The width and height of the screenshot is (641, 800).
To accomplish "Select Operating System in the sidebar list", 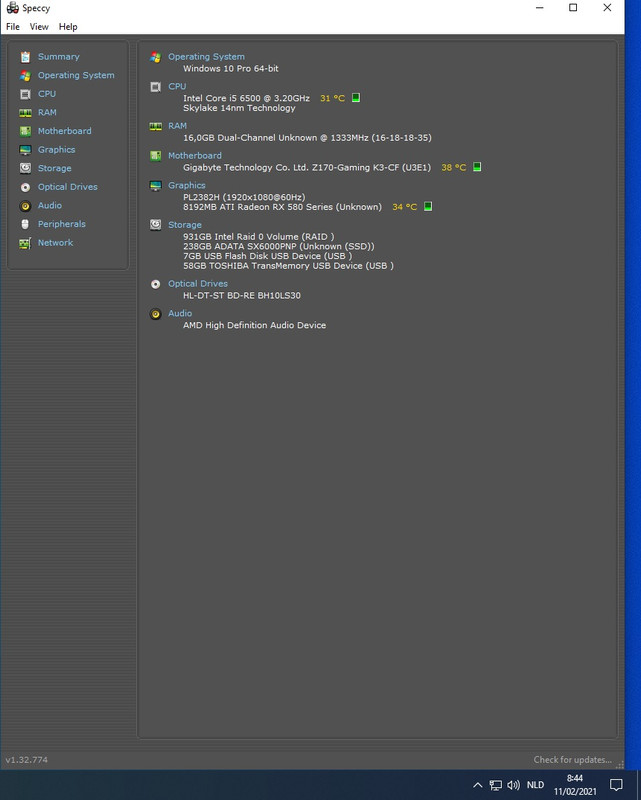I will 76,75.
